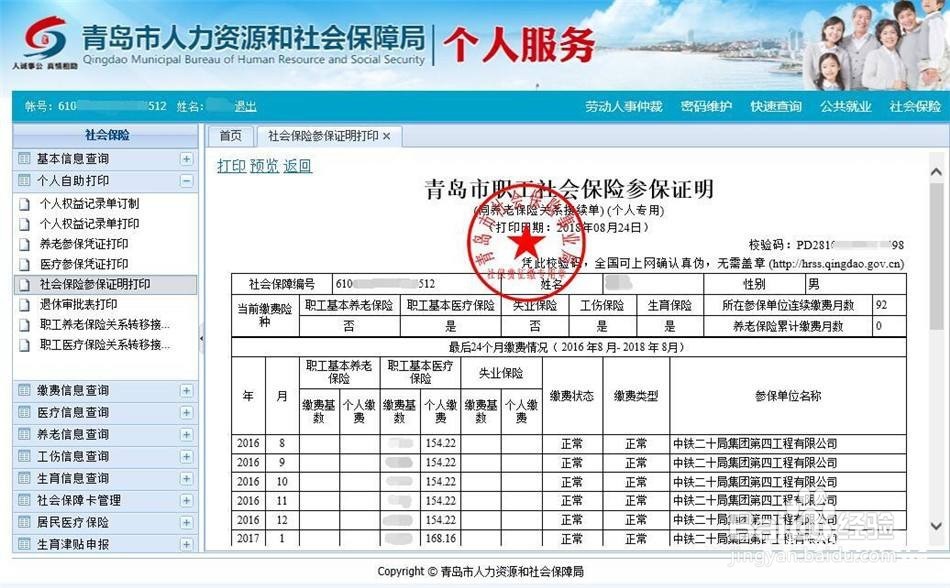Open 职工养老保险关系转移接 item
The width and height of the screenshot is (950, 588).
[104, 325]
